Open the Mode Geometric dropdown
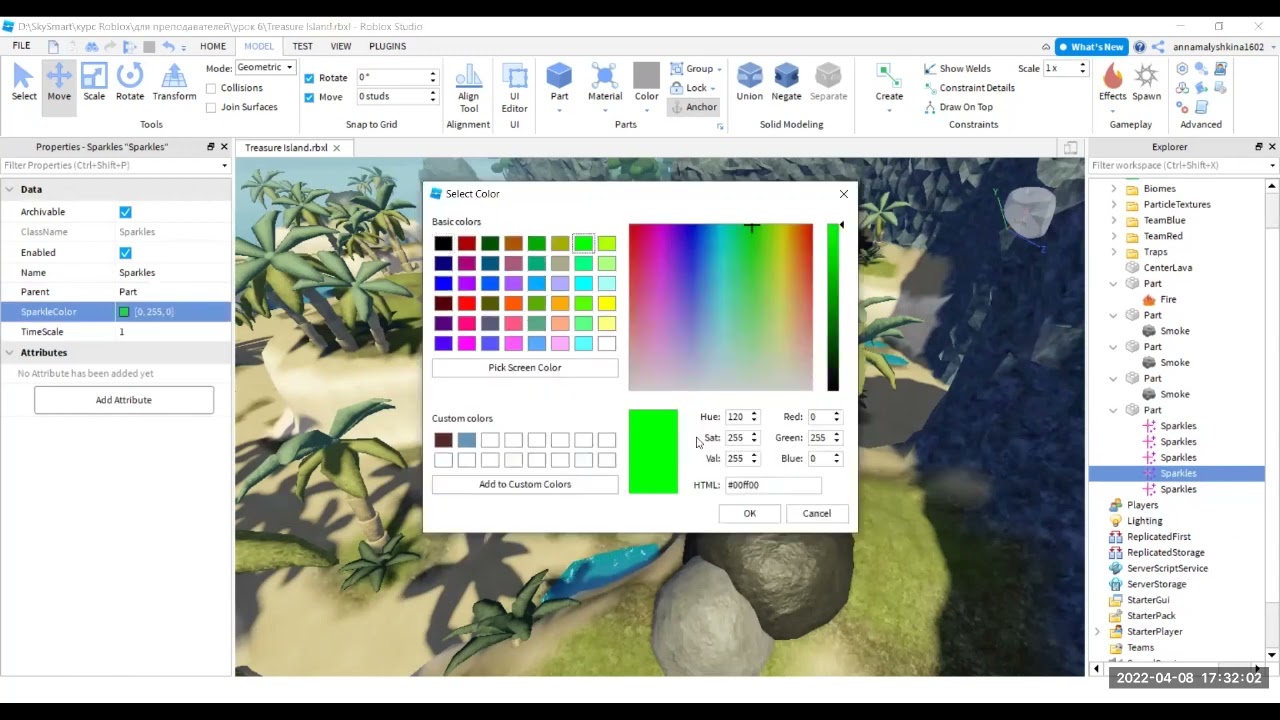The height and width of the screenshot is (720, 1280). coord(265,68)
